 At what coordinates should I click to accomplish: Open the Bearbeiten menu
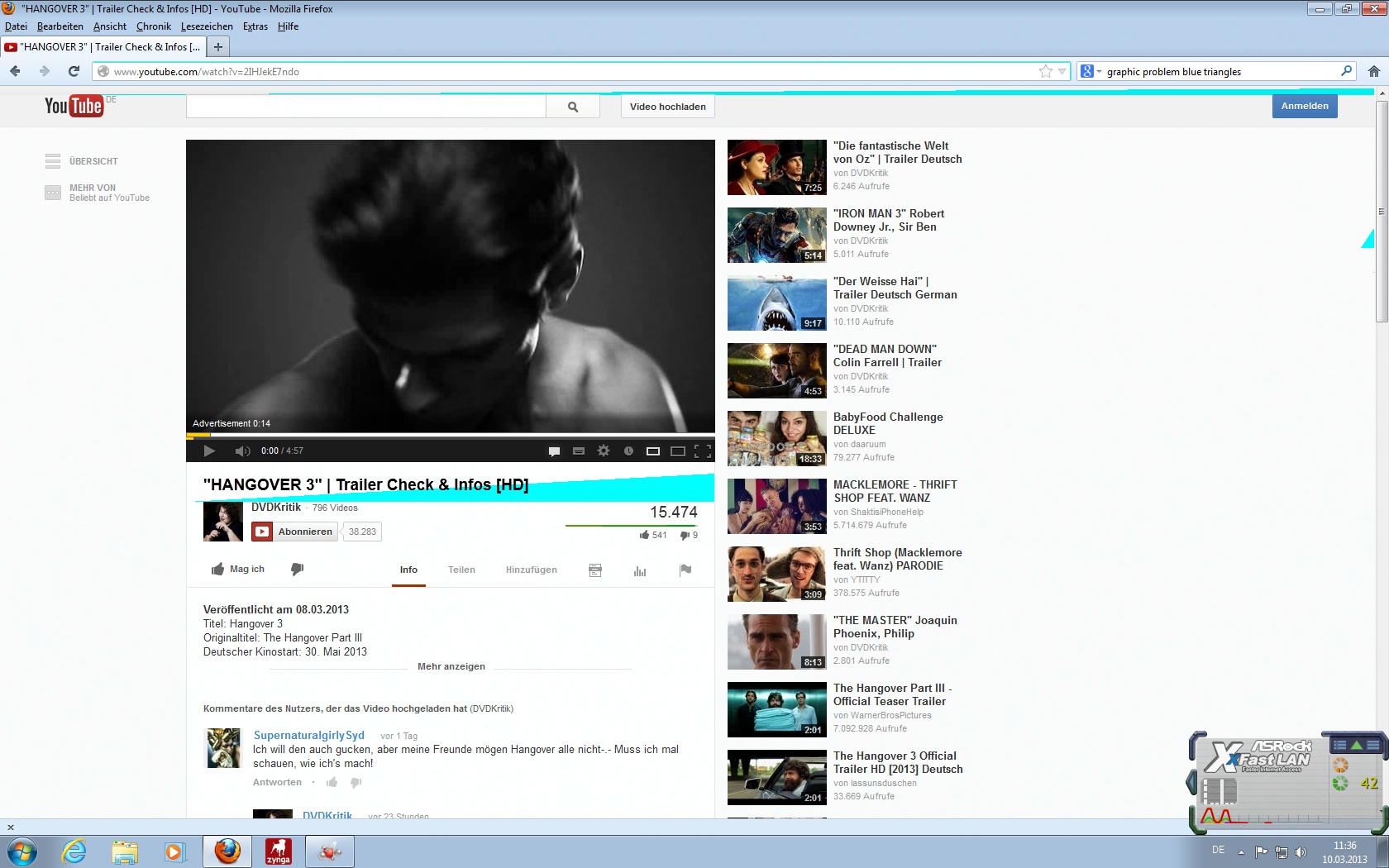pyautogui.click(x=60, y=26)
